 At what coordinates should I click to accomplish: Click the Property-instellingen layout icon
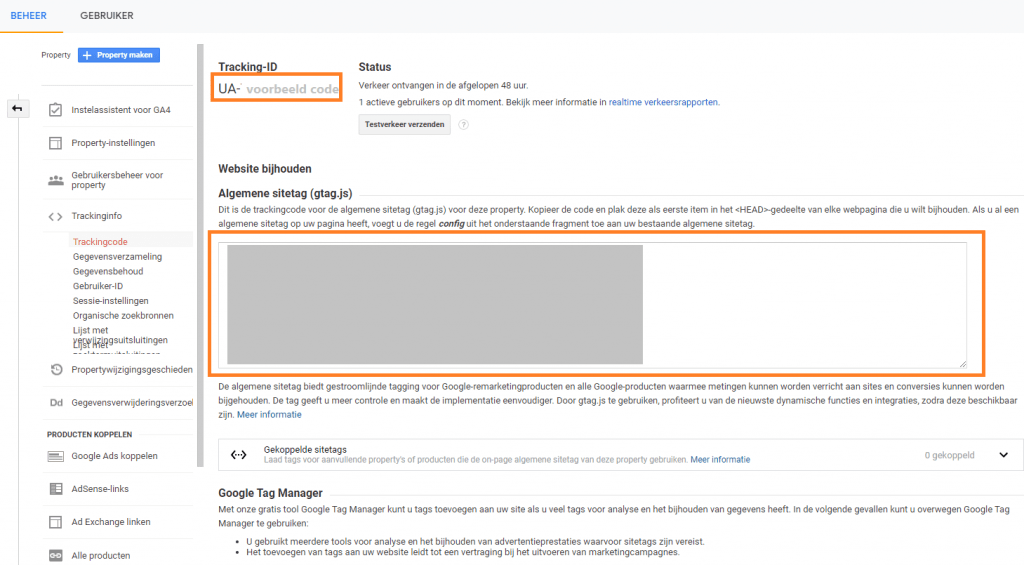pyautogui.click(x=56, y=143)
